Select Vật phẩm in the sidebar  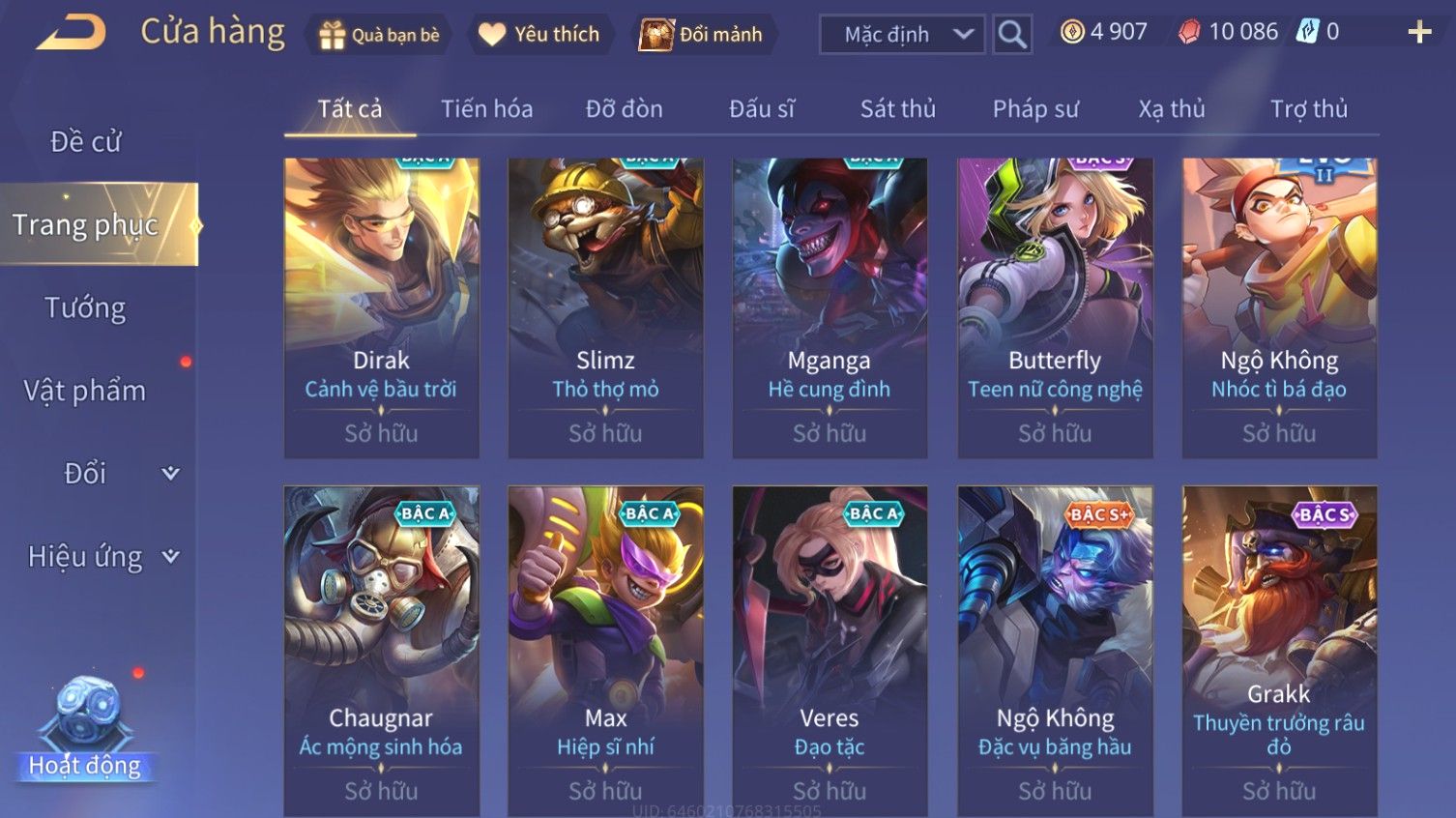(85, 391)
